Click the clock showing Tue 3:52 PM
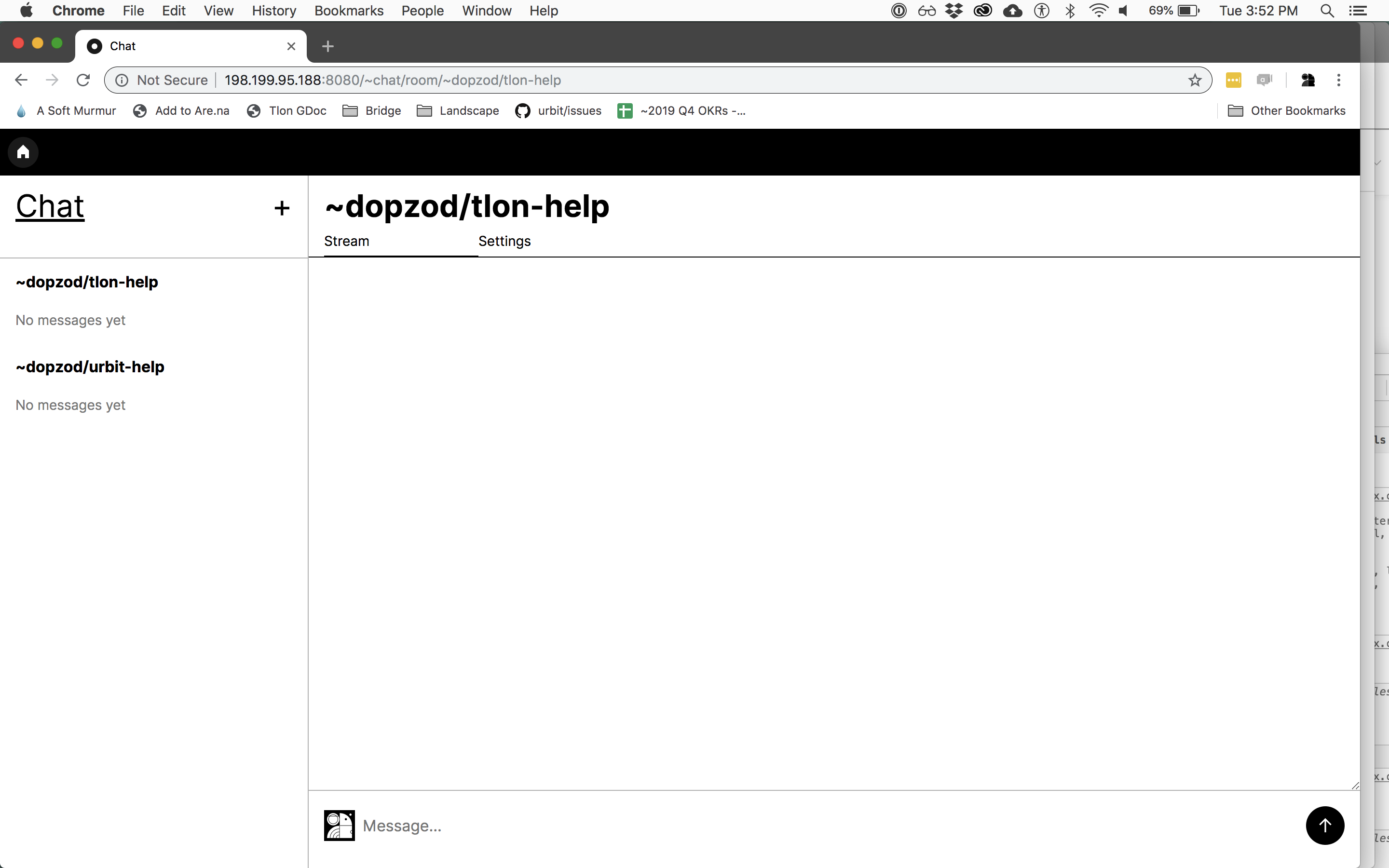Viewport: 1389px width, 868px height. click(1258, 10)
